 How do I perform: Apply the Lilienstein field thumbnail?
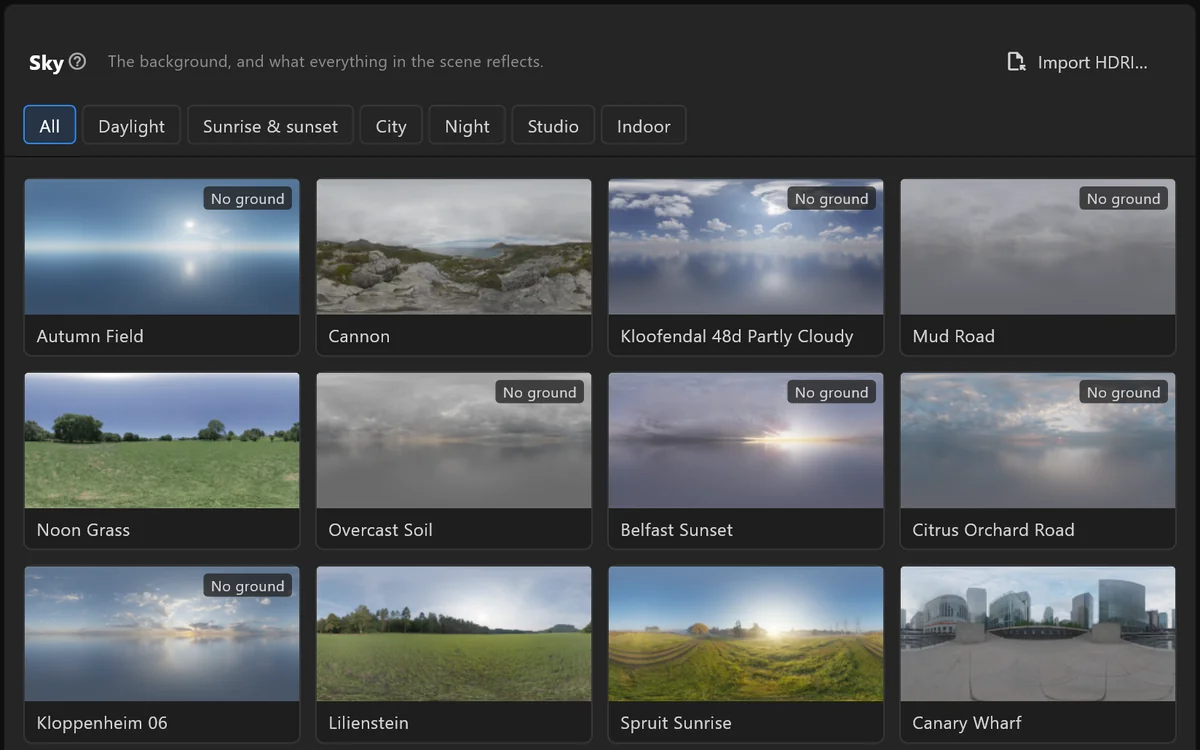[x=454, y=634]
